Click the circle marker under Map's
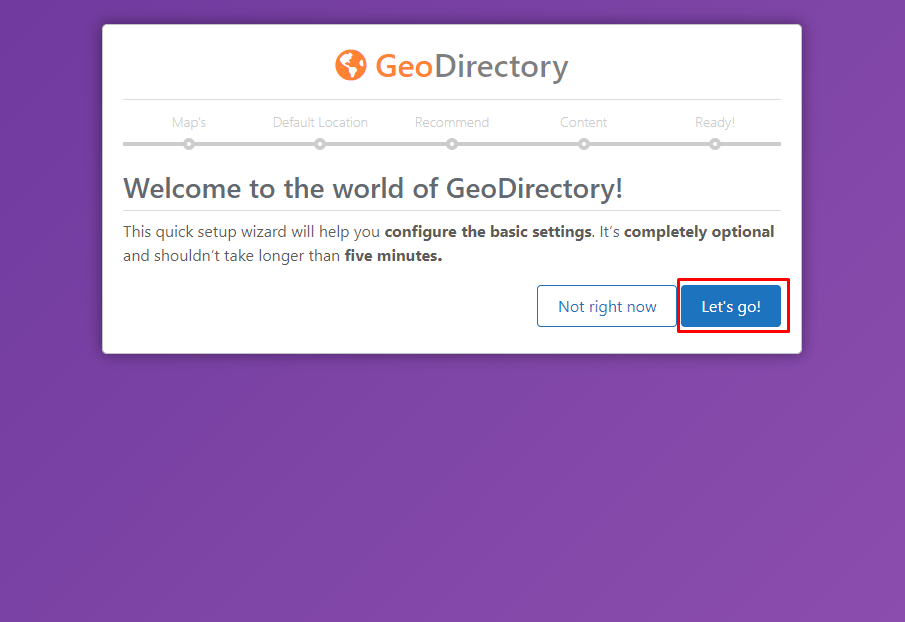 tap(189, 144)
